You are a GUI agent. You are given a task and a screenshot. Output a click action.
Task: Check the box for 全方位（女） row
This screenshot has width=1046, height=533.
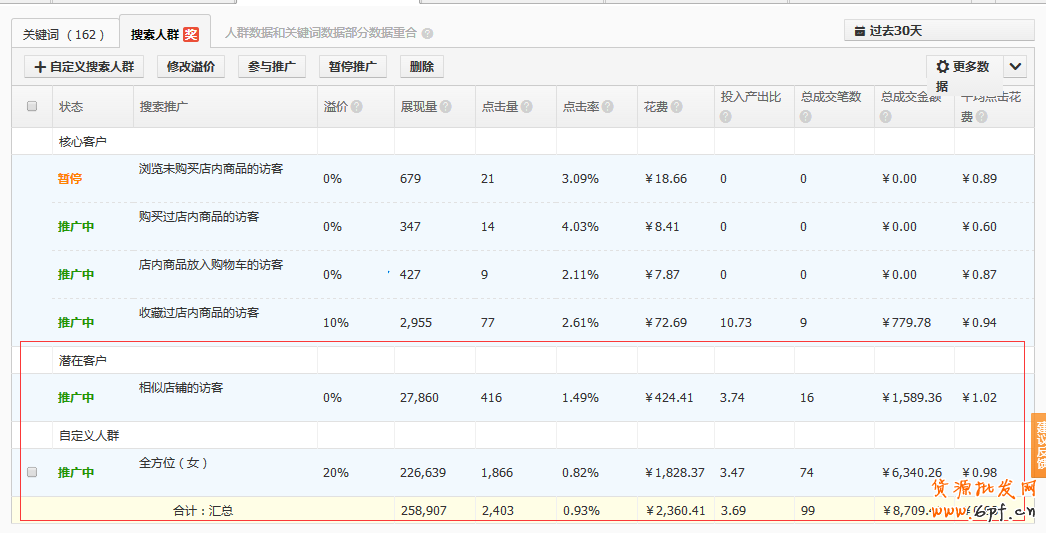point(32,472)
